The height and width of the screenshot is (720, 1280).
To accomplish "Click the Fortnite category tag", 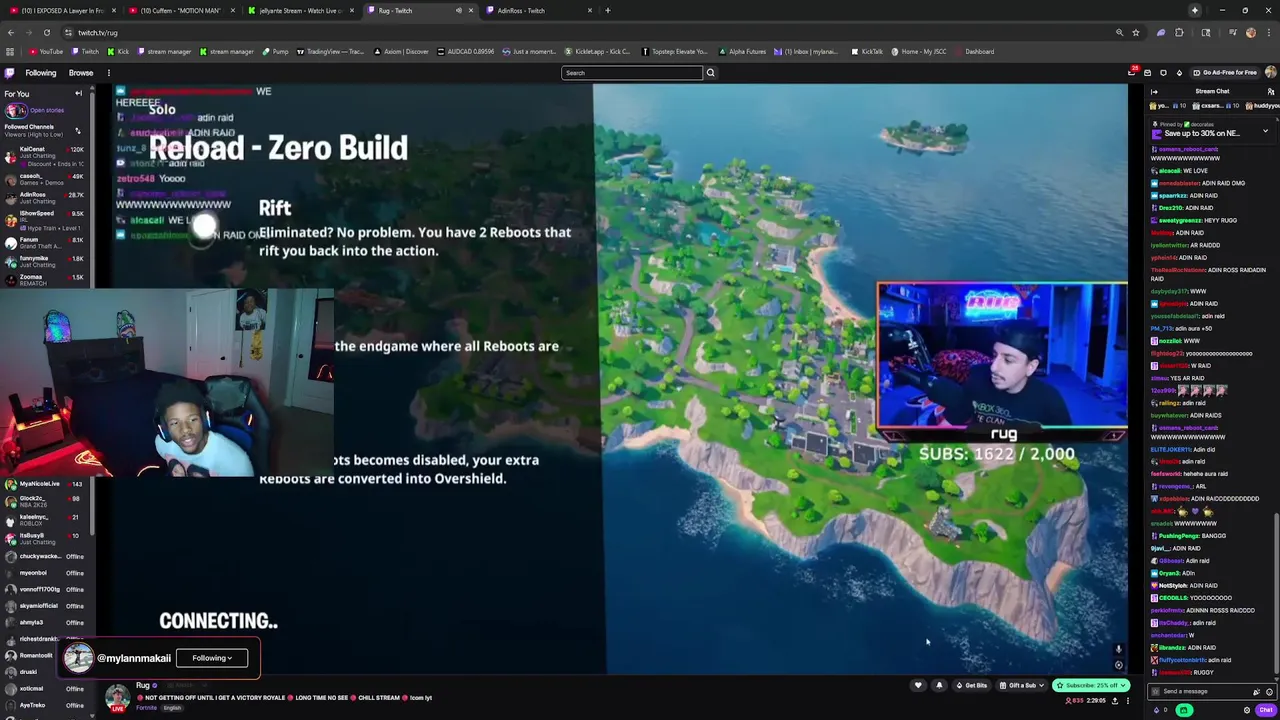I will [x=146, y=708].
